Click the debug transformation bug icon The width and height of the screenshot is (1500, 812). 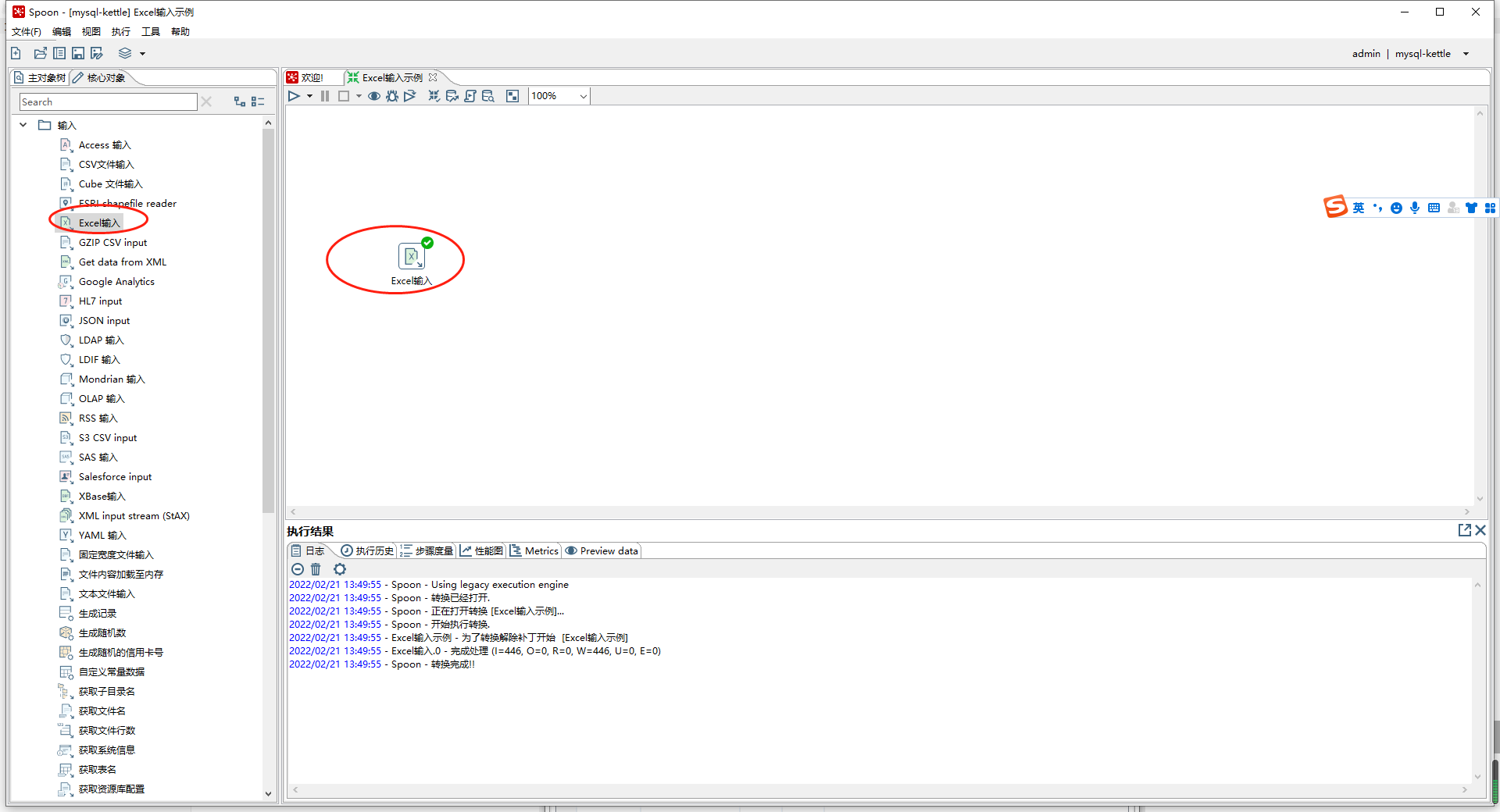point(392,96)
